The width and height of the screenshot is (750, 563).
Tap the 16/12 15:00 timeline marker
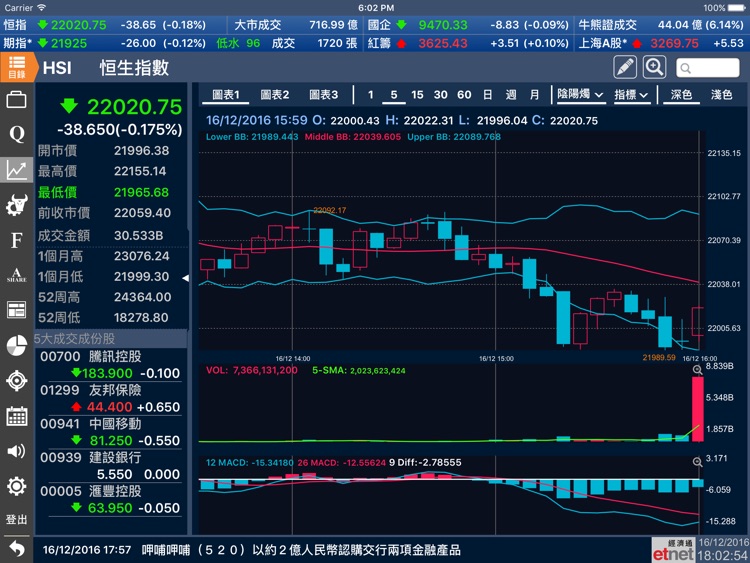pyautogui.click(x=496, y=358)
